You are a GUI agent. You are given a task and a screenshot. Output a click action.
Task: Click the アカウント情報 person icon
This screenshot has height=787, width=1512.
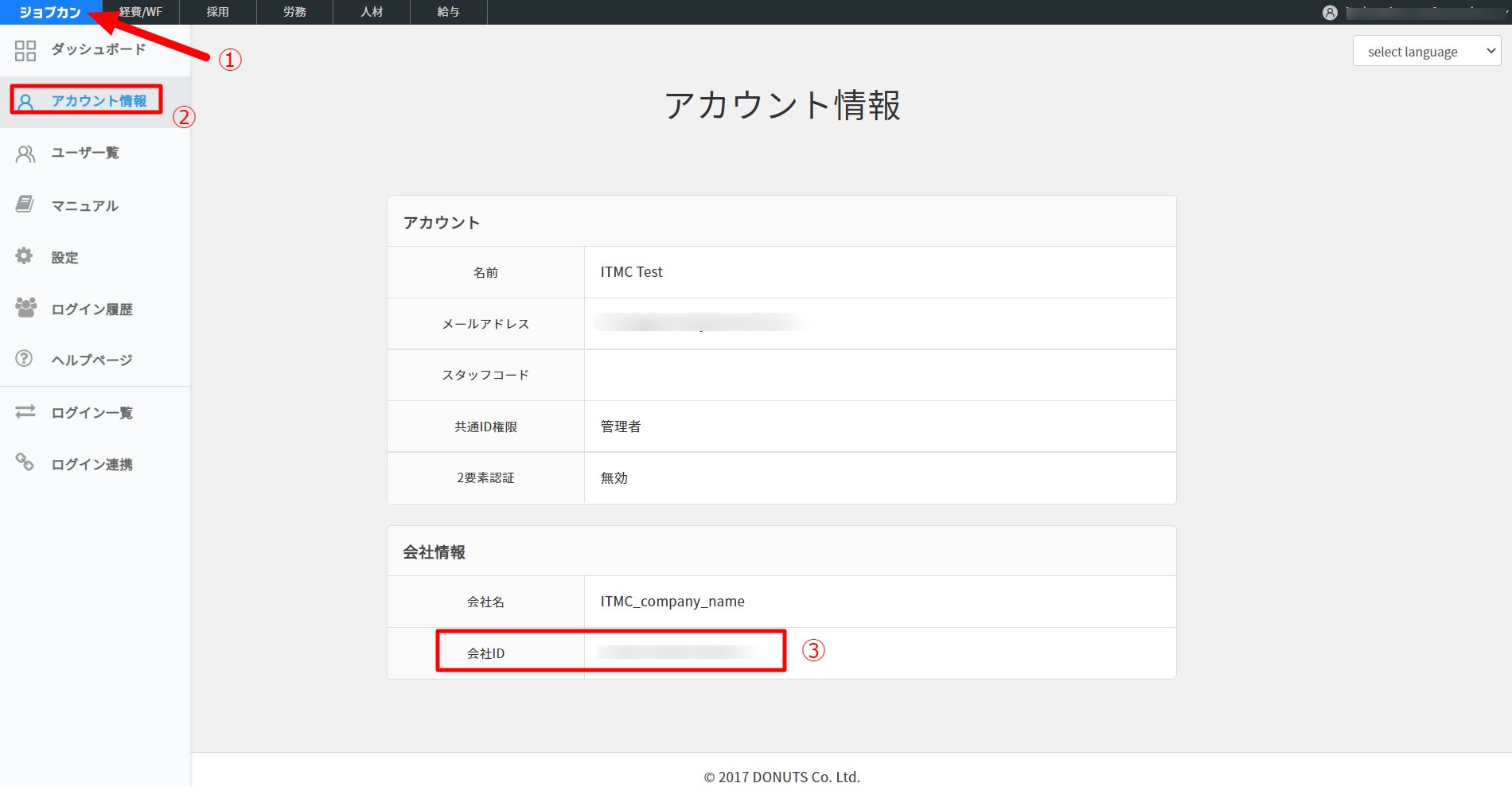tap(25, 101)
